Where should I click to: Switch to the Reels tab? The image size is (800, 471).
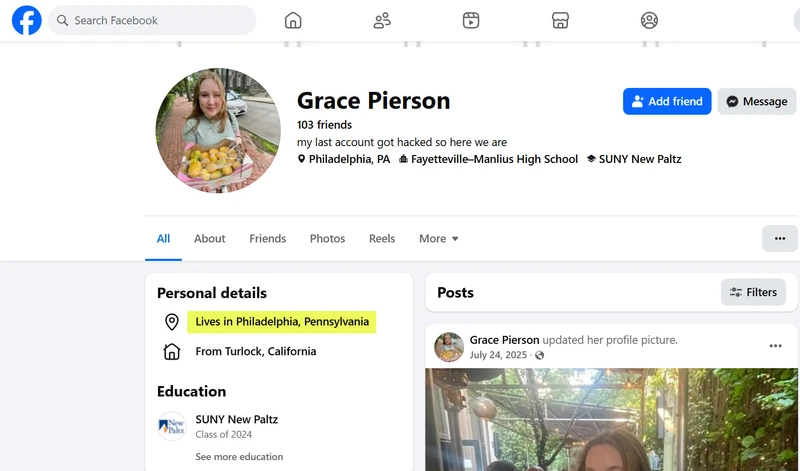pyautogui.click(x=382, y=238)
